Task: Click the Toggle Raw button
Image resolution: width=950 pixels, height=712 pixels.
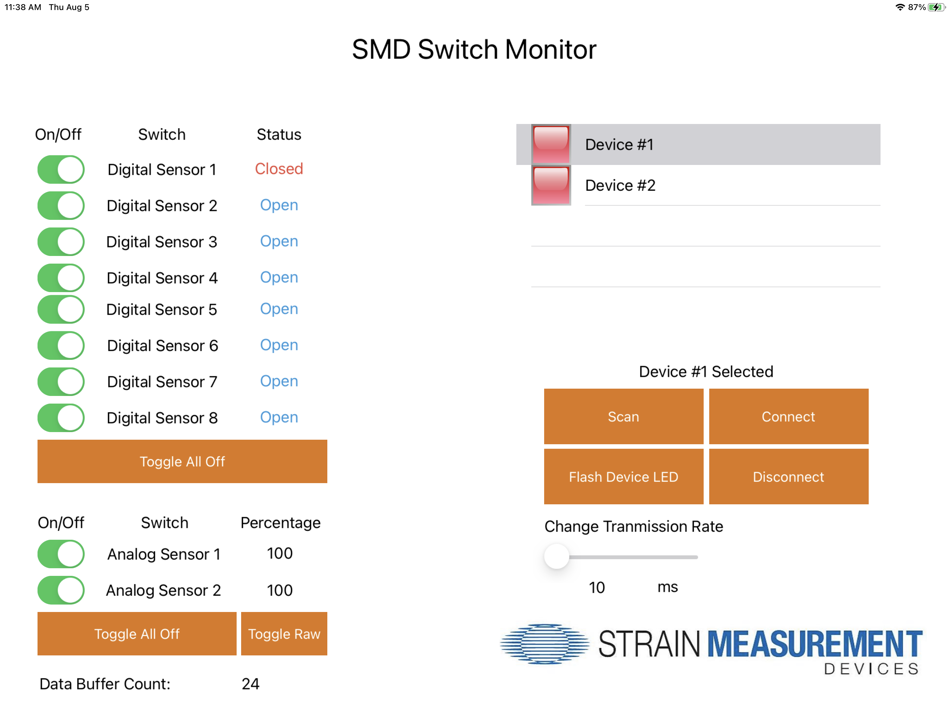Action: [284, 634]
